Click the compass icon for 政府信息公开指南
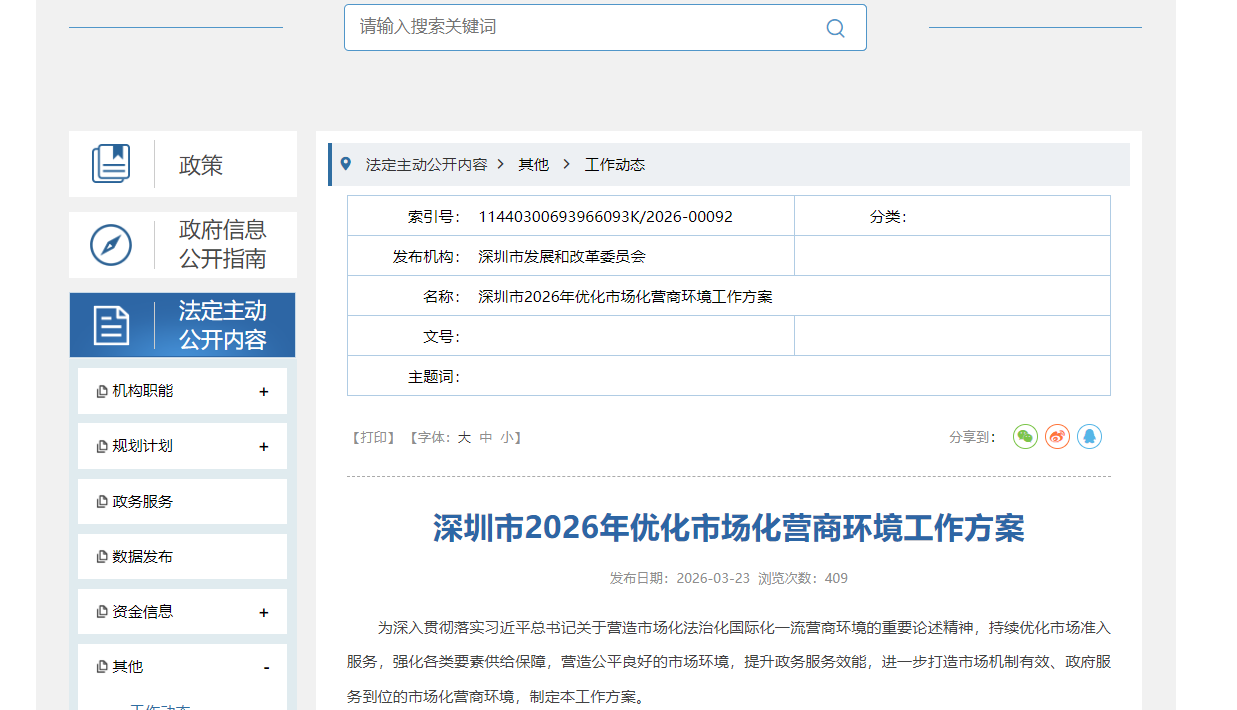 pos(111,245)
